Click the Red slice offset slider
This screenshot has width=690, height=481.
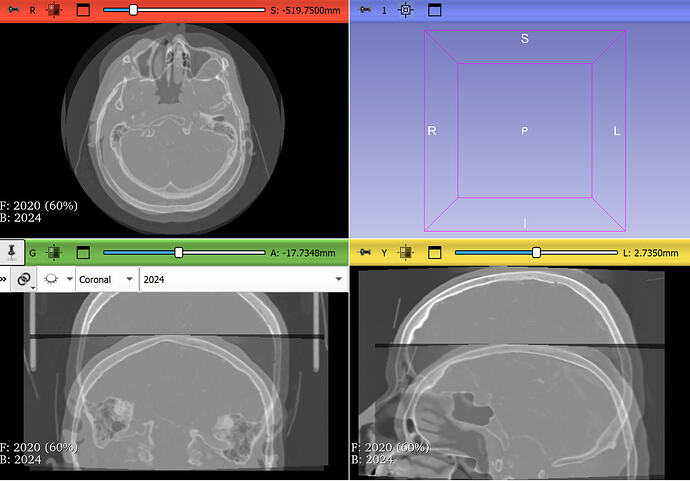(184, 10)
